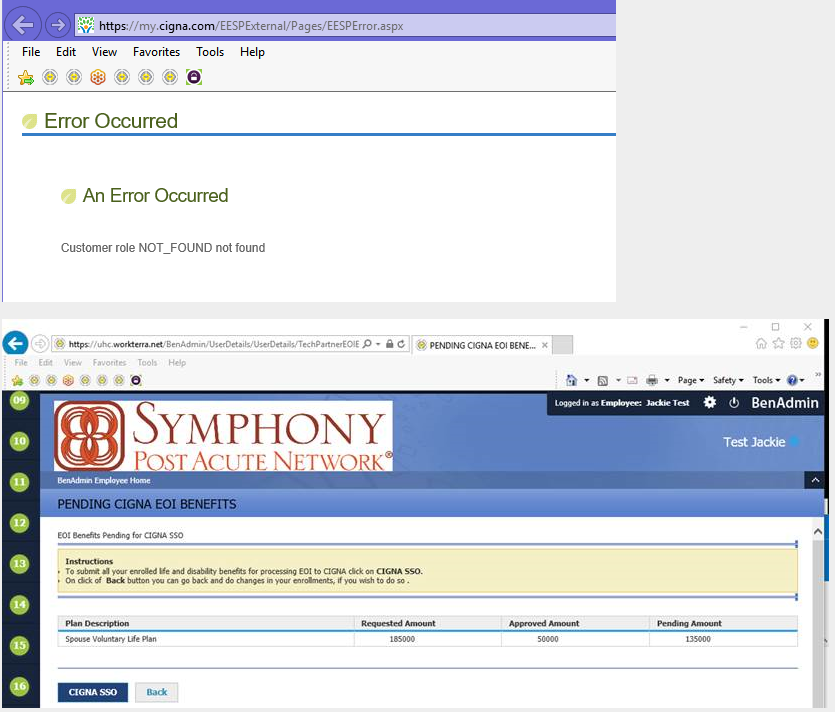Click the power/logout icon beside BenAdmin

733,402
